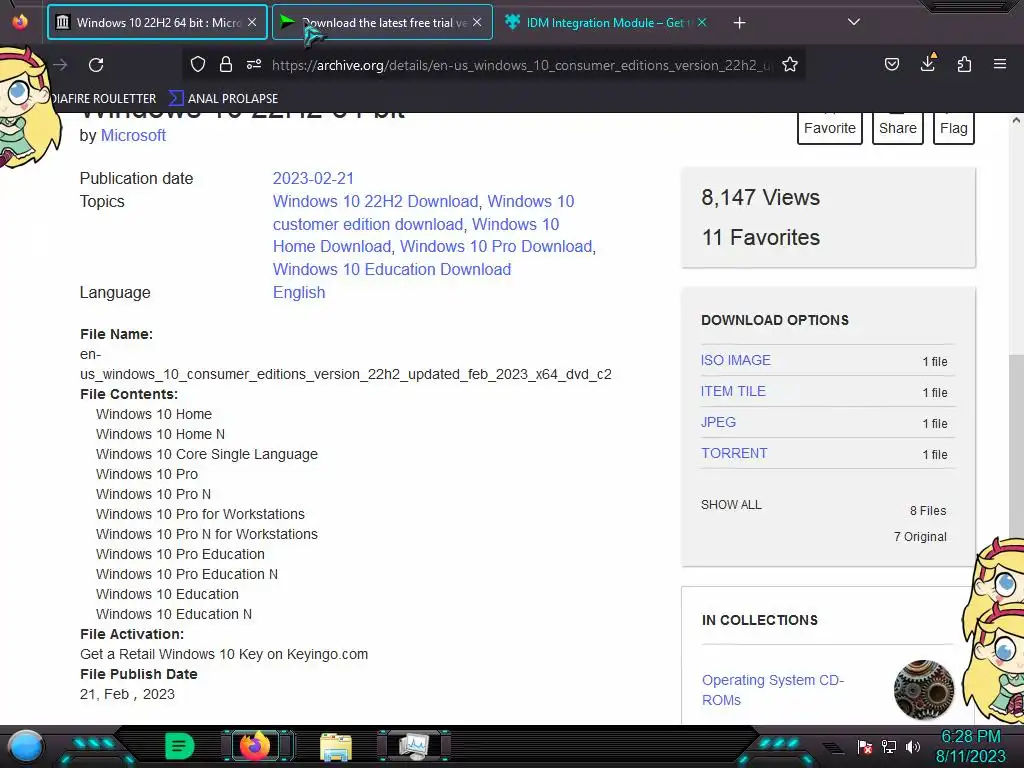Select 'Windows 10 Core Single Language' line
The image size is (1024, 768).
[x=207, y=454]
